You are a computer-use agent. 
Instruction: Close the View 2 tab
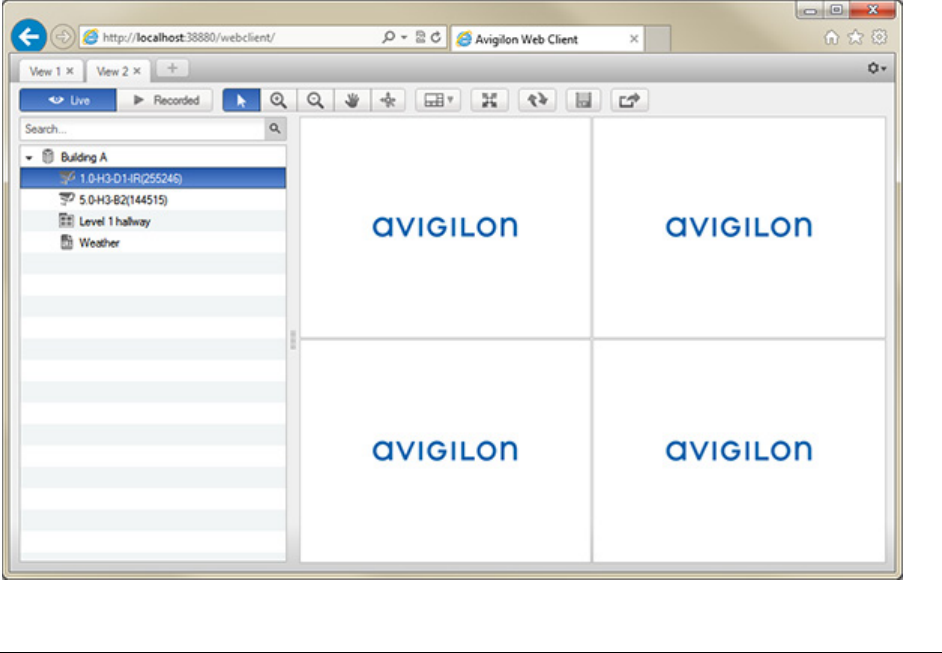click(x=137, y=71)
